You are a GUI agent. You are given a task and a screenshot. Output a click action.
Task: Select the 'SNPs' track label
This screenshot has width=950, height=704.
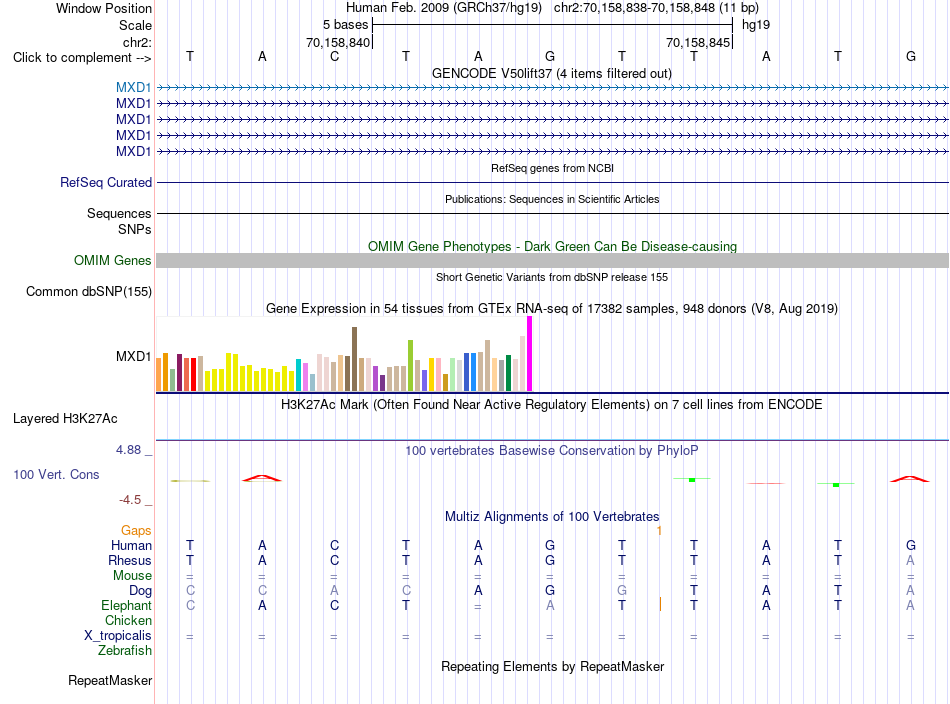[x=135, y=230]
